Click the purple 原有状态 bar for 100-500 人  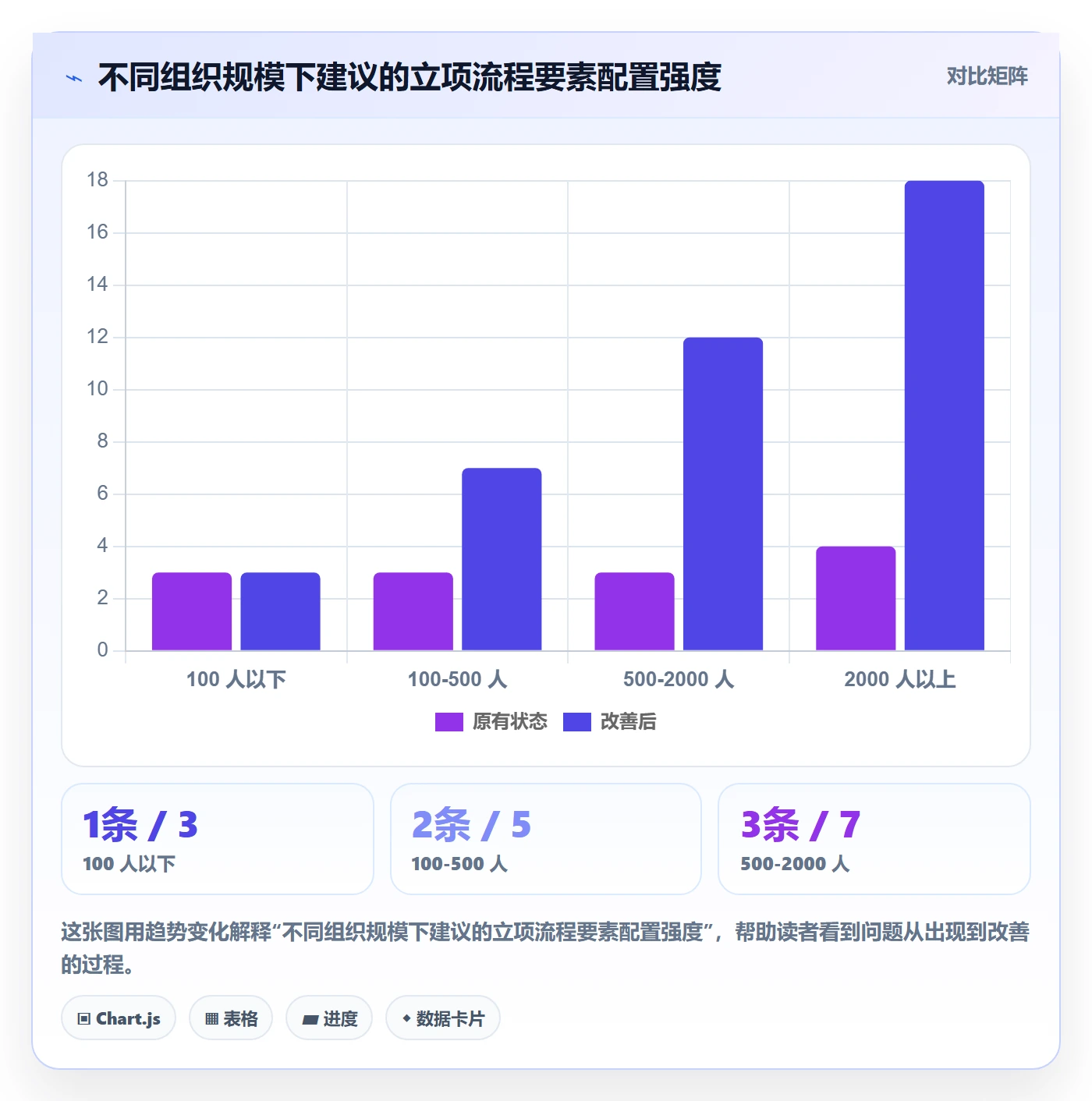(413, 611)
